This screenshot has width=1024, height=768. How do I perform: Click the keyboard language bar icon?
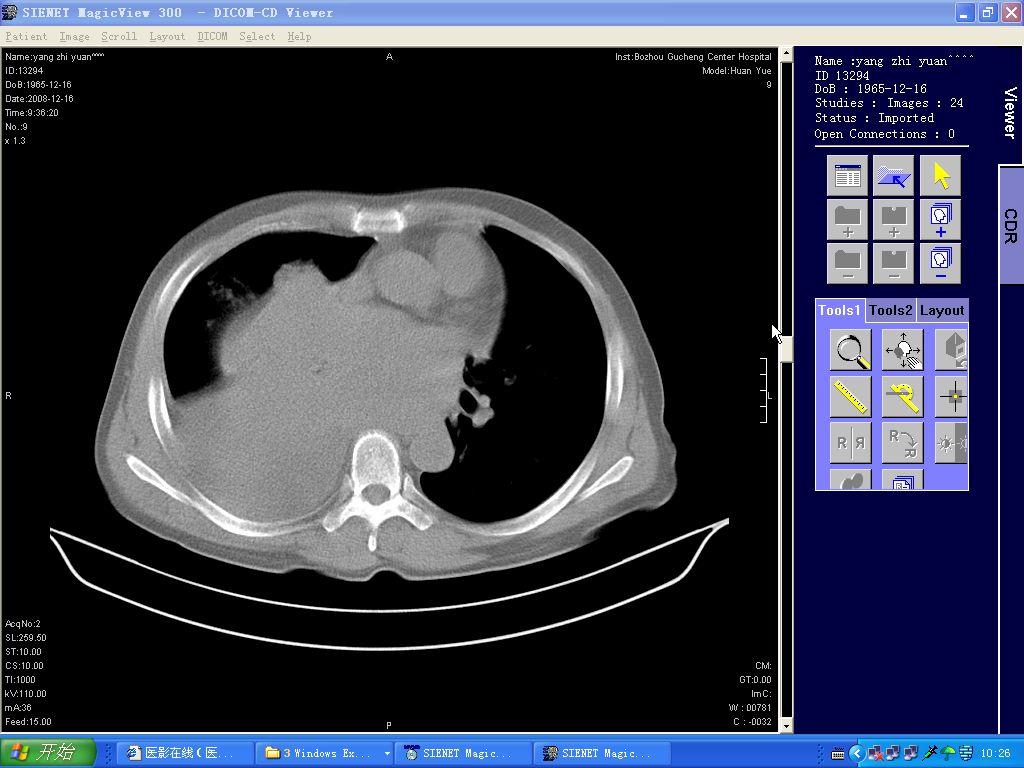click(837, 754)
